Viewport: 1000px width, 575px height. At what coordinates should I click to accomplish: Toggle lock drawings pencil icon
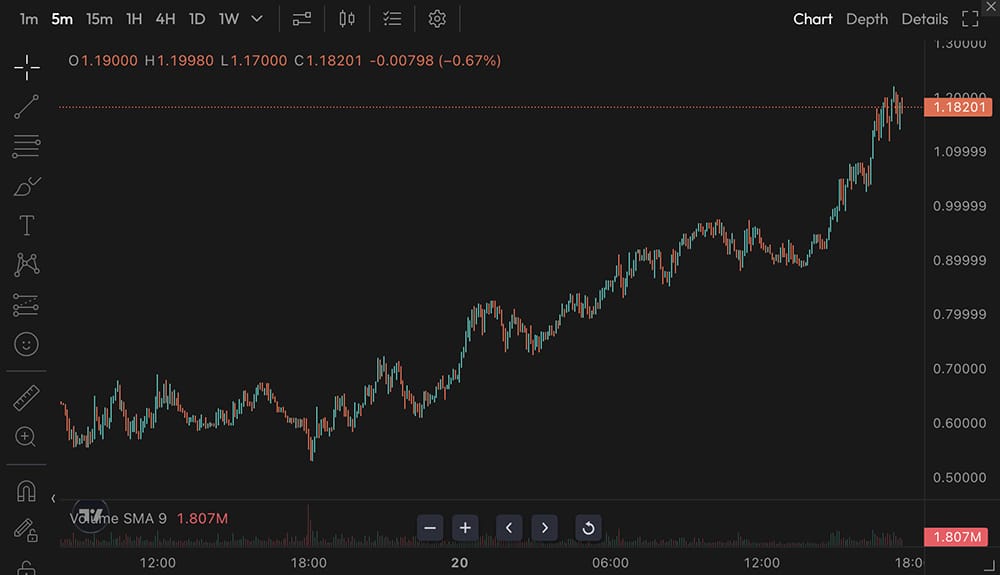click(x=27, y=530)
